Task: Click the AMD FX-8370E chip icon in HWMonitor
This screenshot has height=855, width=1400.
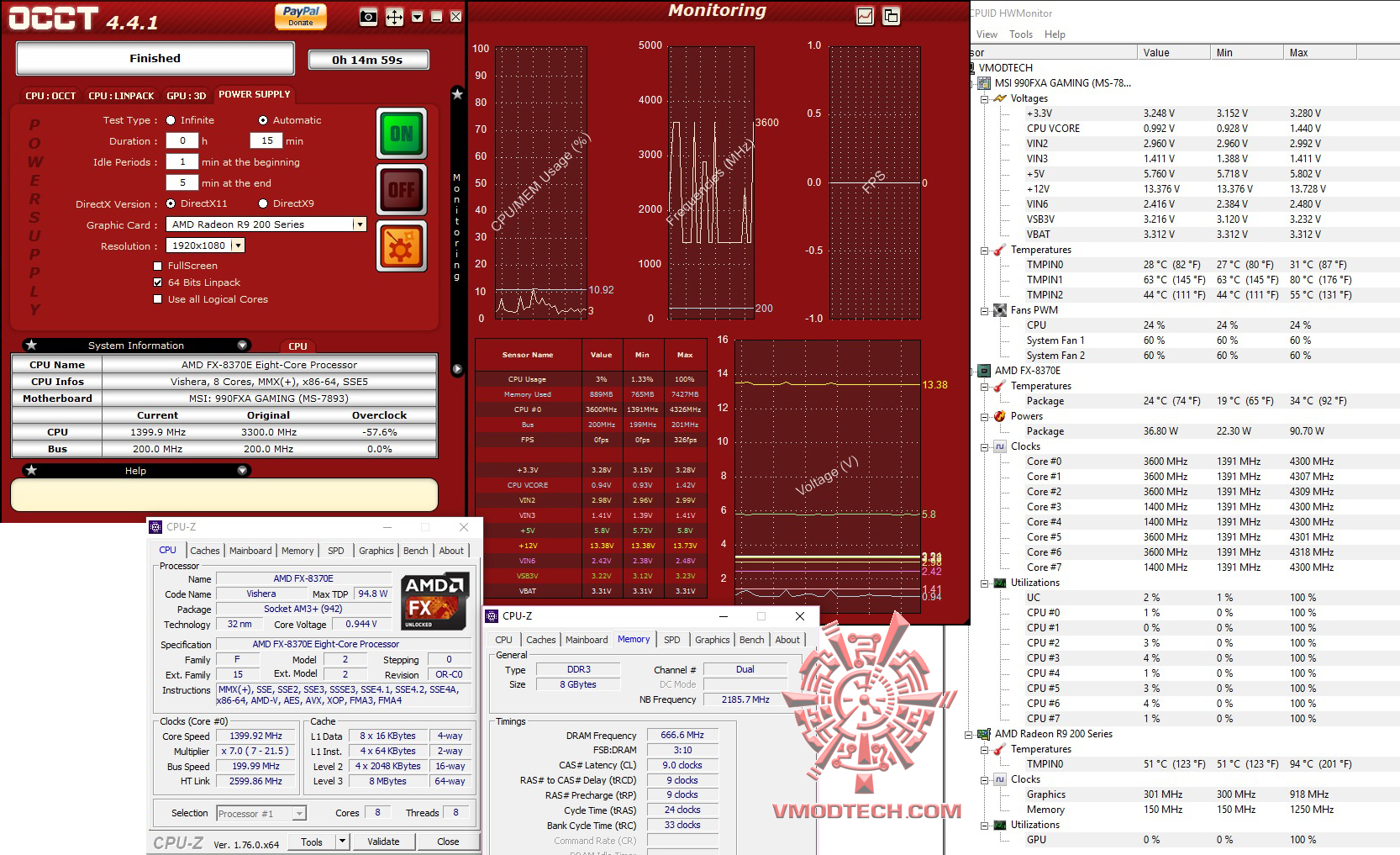Action: [x=984, y=371]
